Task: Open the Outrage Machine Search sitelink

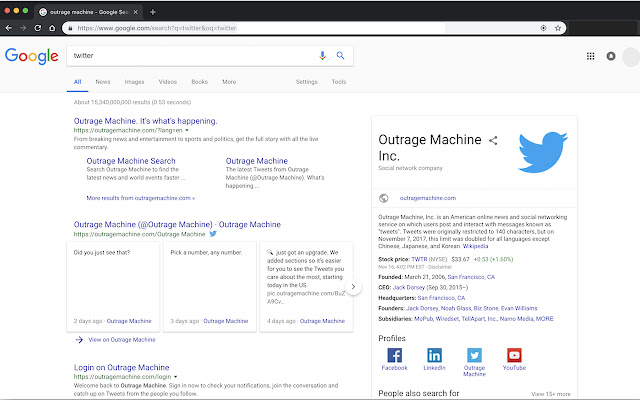Action: [131, 161]
